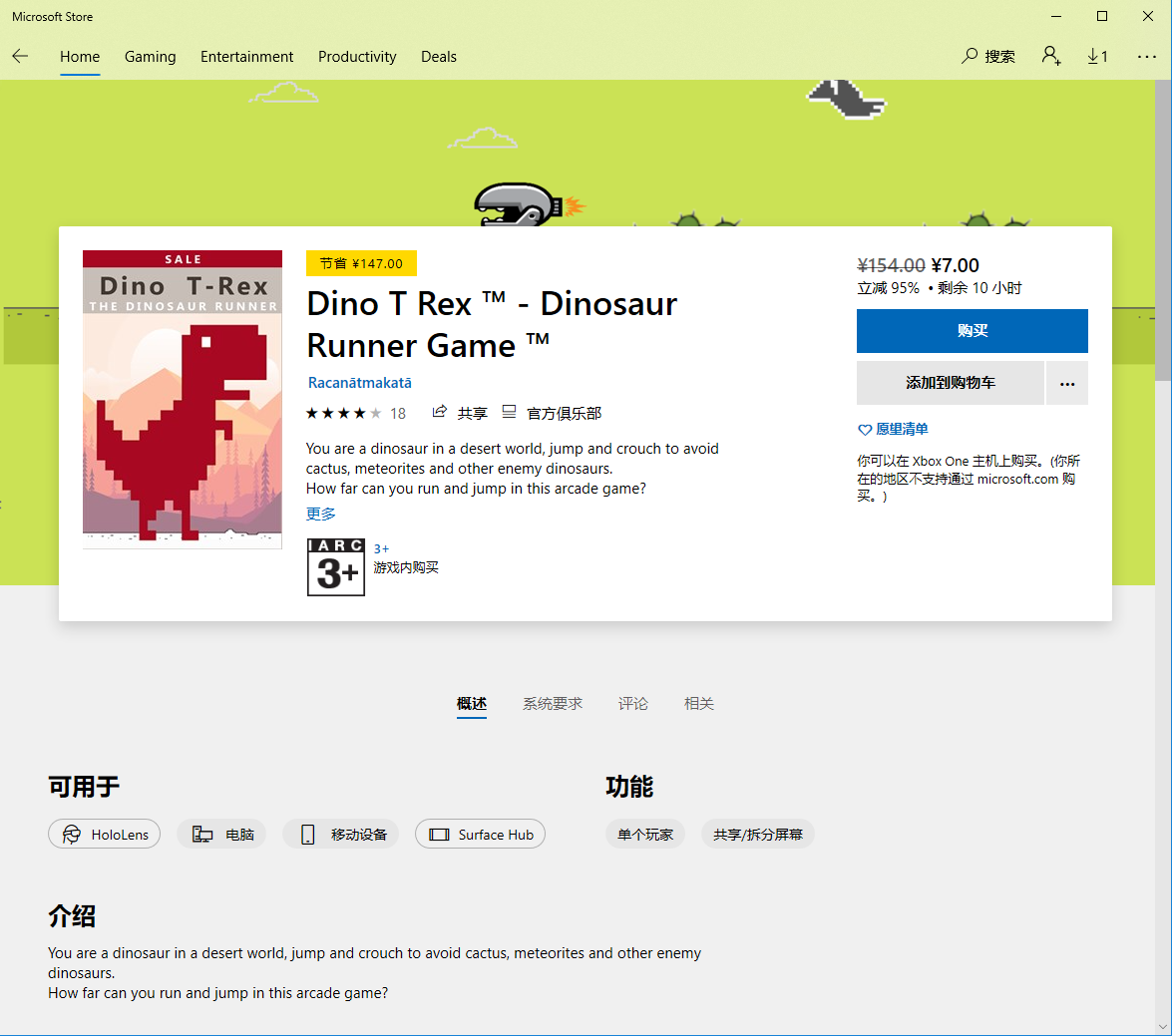The image size is (1172, 1036).
Task: Click the share arrow icon
Action: (440, 412)
